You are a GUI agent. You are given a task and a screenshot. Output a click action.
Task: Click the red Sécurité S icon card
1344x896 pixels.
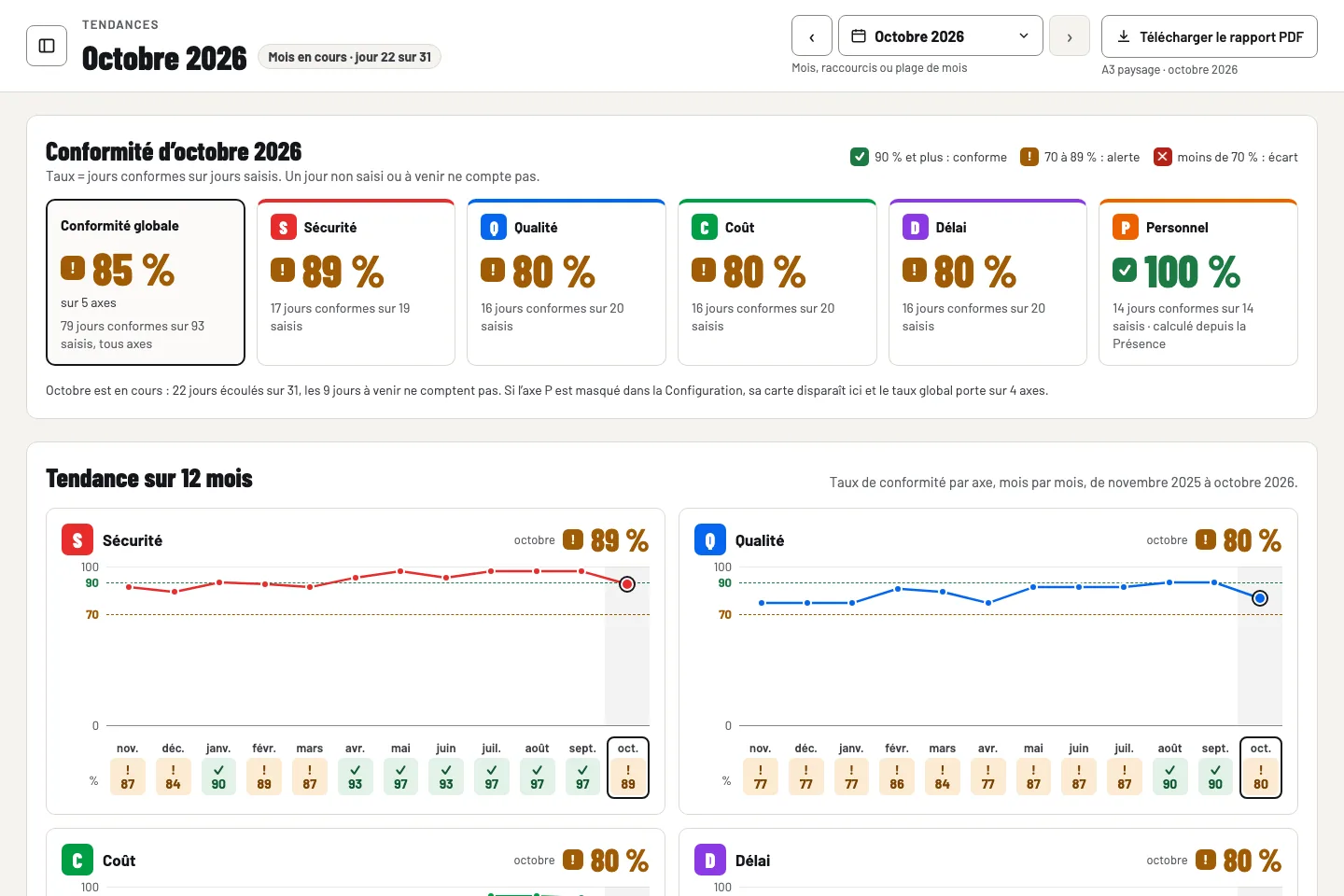[356, 283]
